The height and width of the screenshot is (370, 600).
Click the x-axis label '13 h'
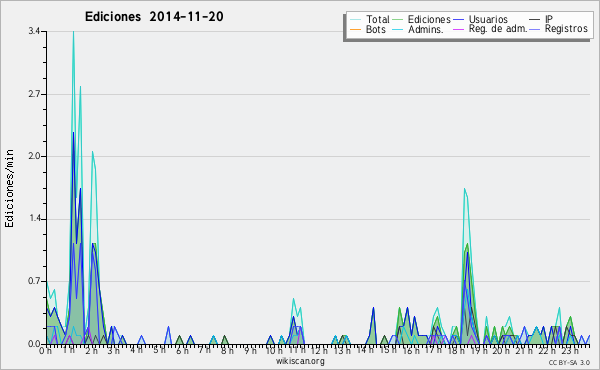coord(342,351)
